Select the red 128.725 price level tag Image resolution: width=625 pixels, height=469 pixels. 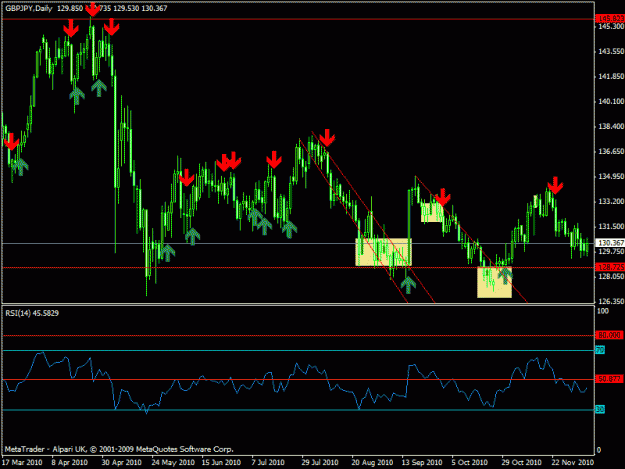(x=609, y=267)
